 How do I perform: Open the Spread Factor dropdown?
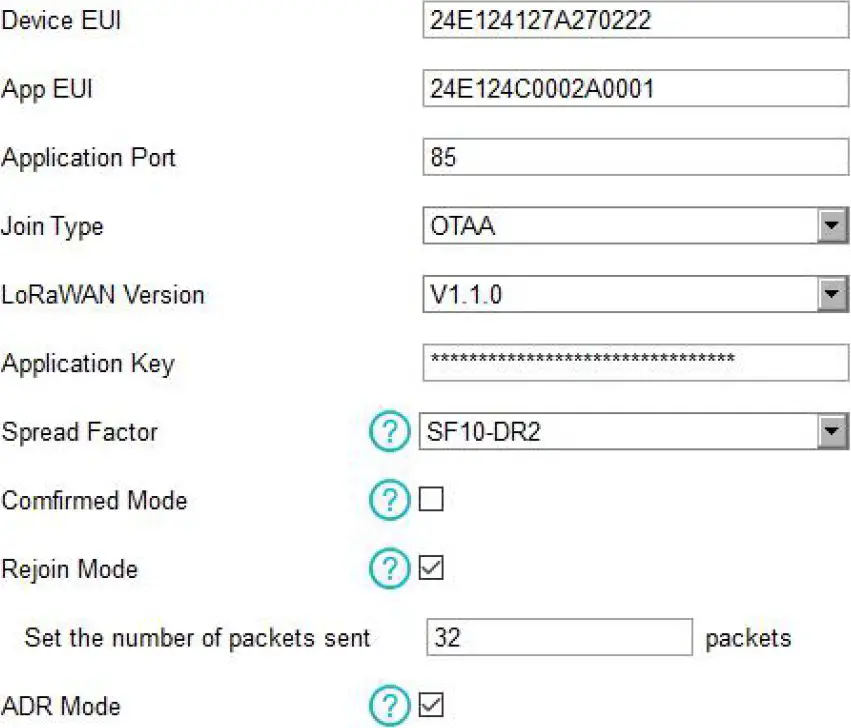point(832,433)
